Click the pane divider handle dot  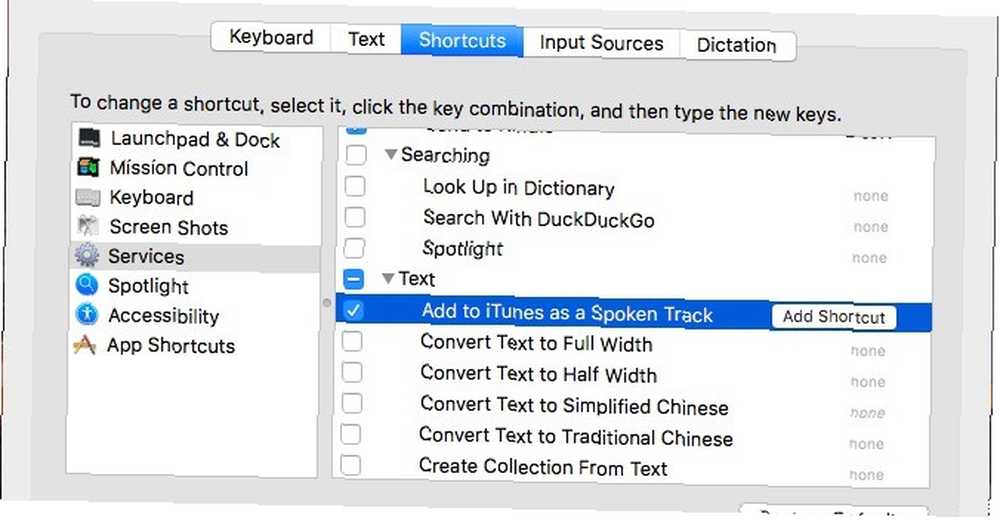click(x=327, y=303)
